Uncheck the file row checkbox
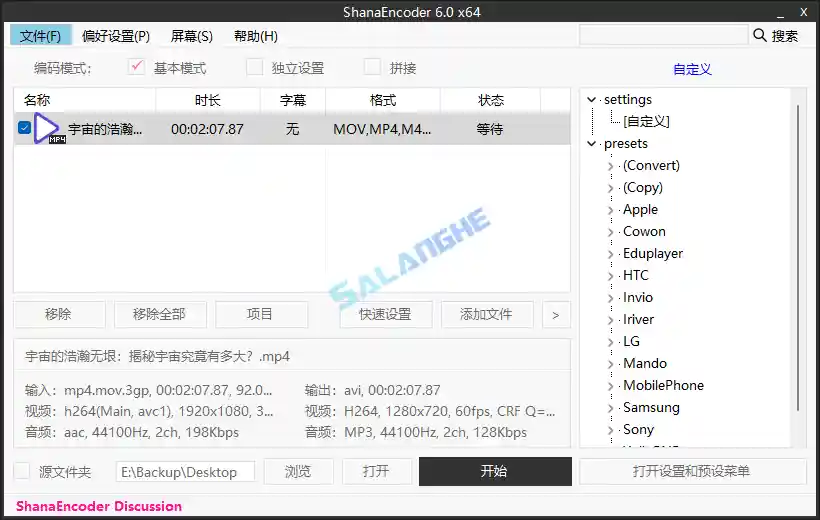This screenshot has width=820, height=520. pyautogui.click(x=24, y=128)
